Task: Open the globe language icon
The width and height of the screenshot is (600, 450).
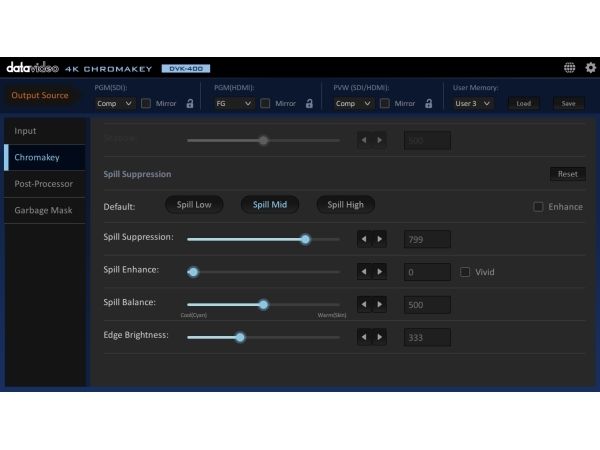Action: tap(569, 68)
